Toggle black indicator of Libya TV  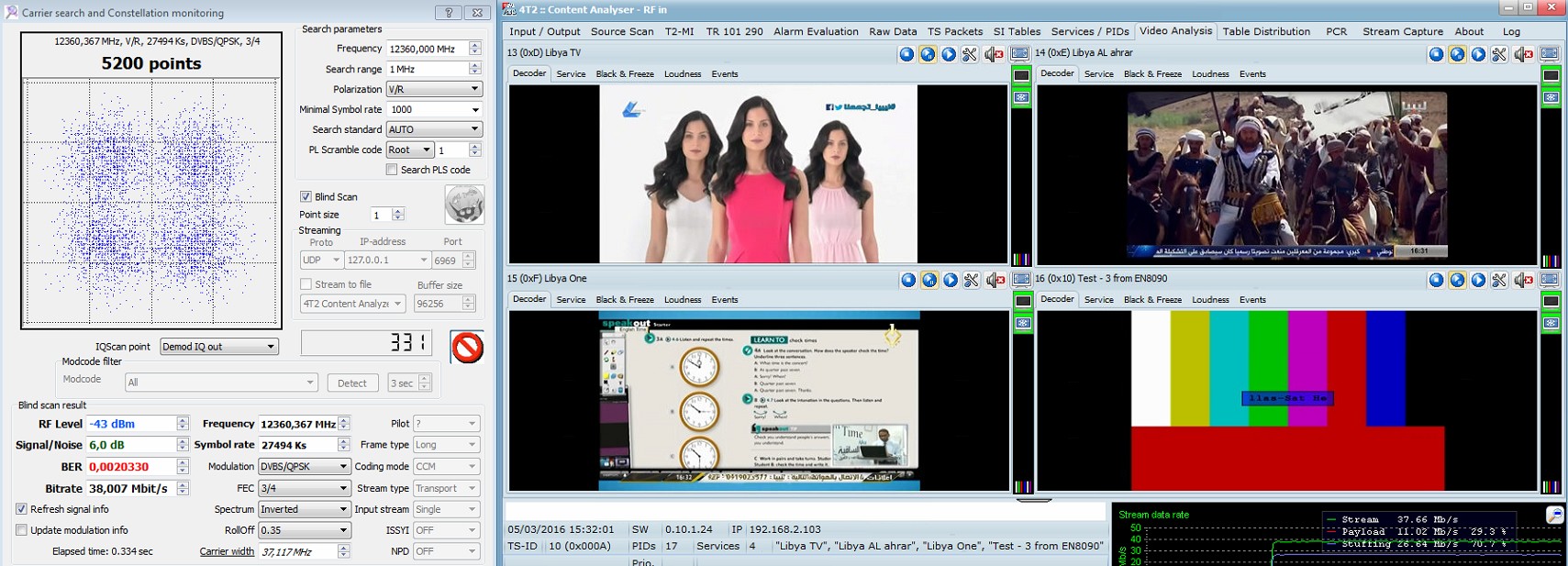click(x=1021, y=75)
